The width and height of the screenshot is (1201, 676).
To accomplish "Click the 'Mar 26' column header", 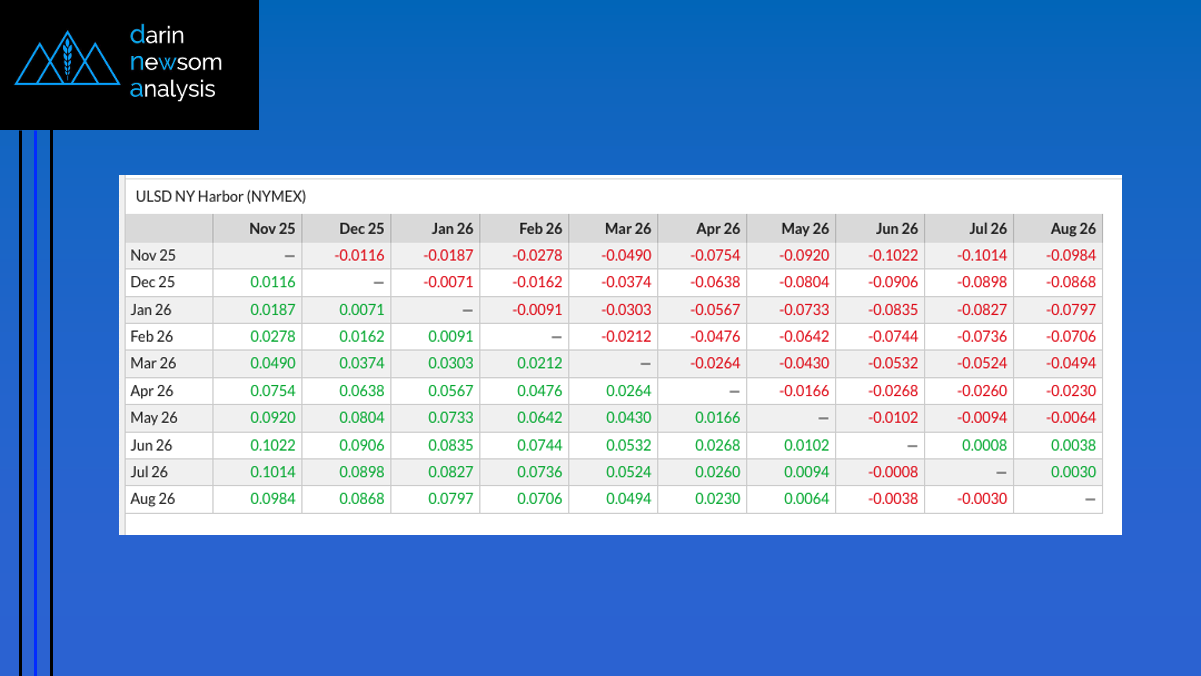I will tap(628, 229).
